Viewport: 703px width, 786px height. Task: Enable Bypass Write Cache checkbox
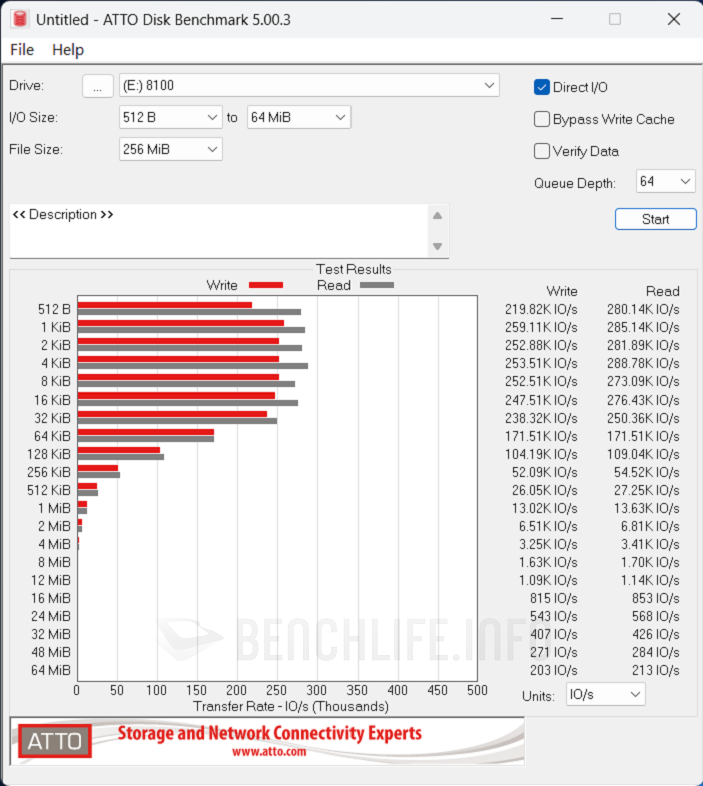click(542, 119)
